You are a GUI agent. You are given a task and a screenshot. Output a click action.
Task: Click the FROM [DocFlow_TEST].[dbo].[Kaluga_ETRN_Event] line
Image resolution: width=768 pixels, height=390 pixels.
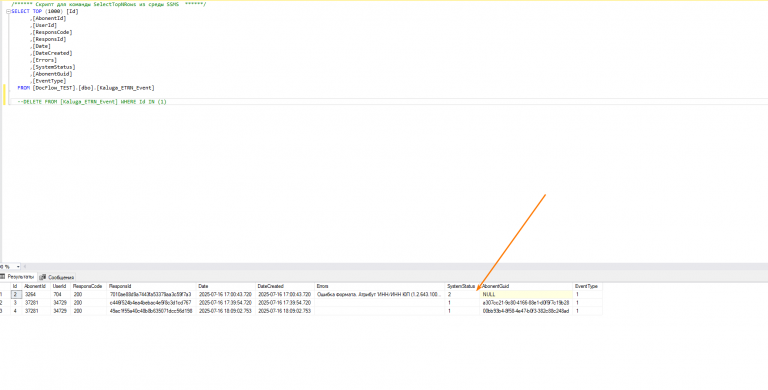point(86,88)
